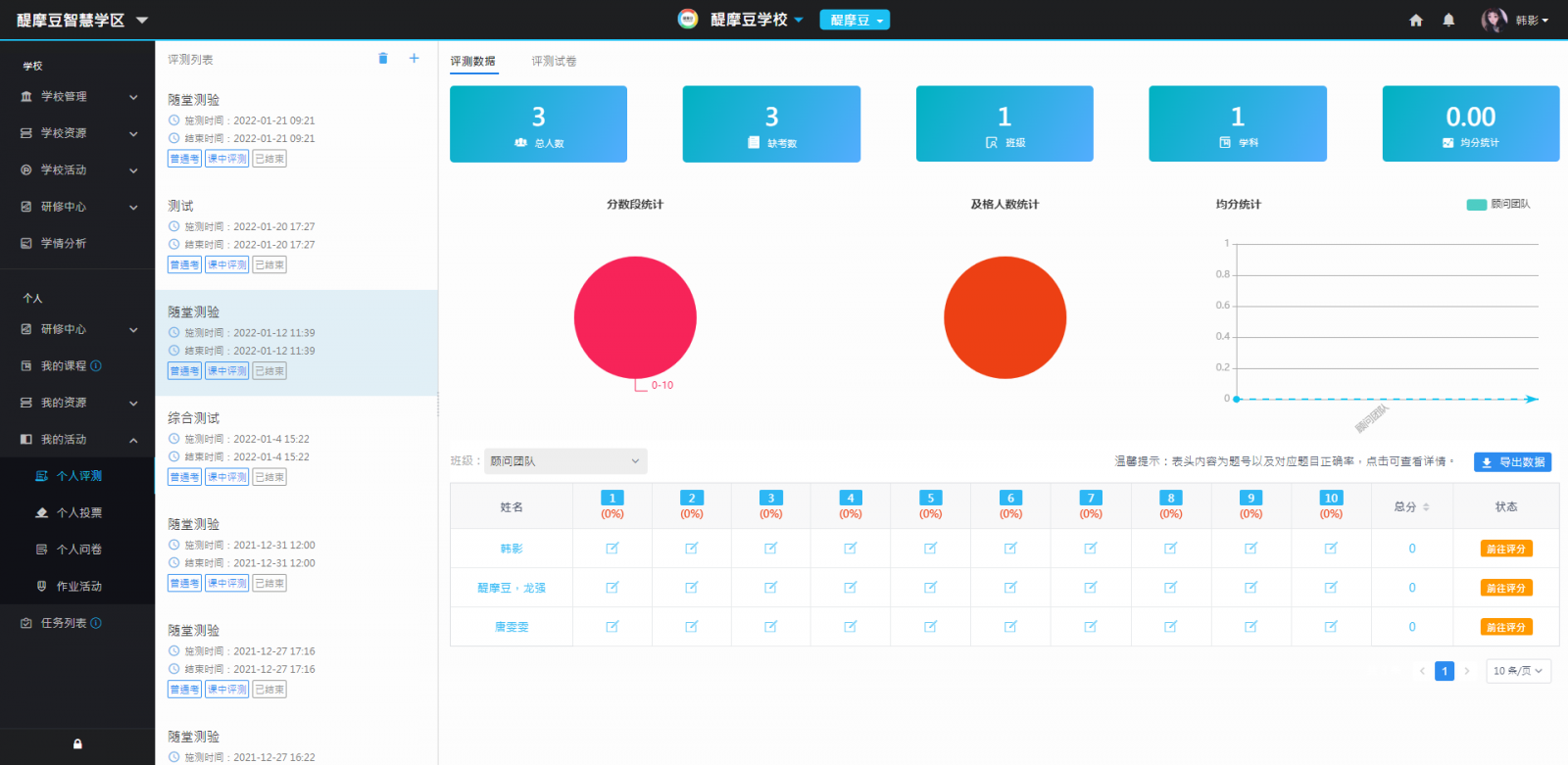The width and height of the screenshot is (1568, 765).
Task: Click 导出数据 export button
Action: 1512,462
